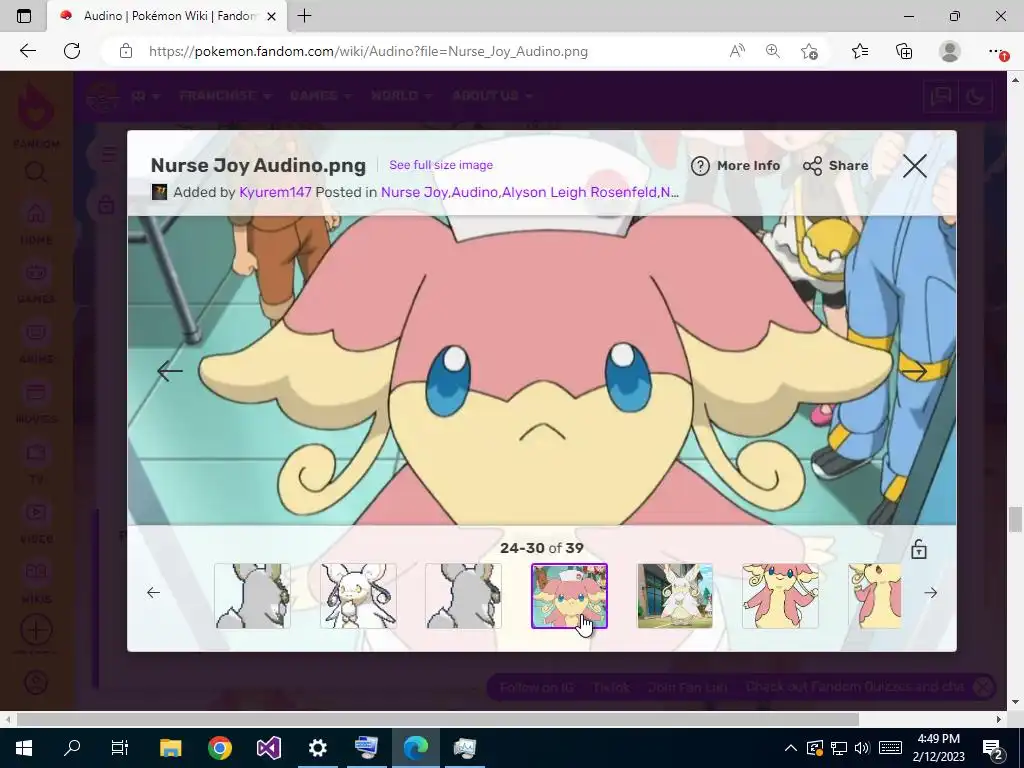Open Visual Studio from taskbar
Image resolution: width=1024 pixels, height=768 pixels.
[x=268, y=747]
